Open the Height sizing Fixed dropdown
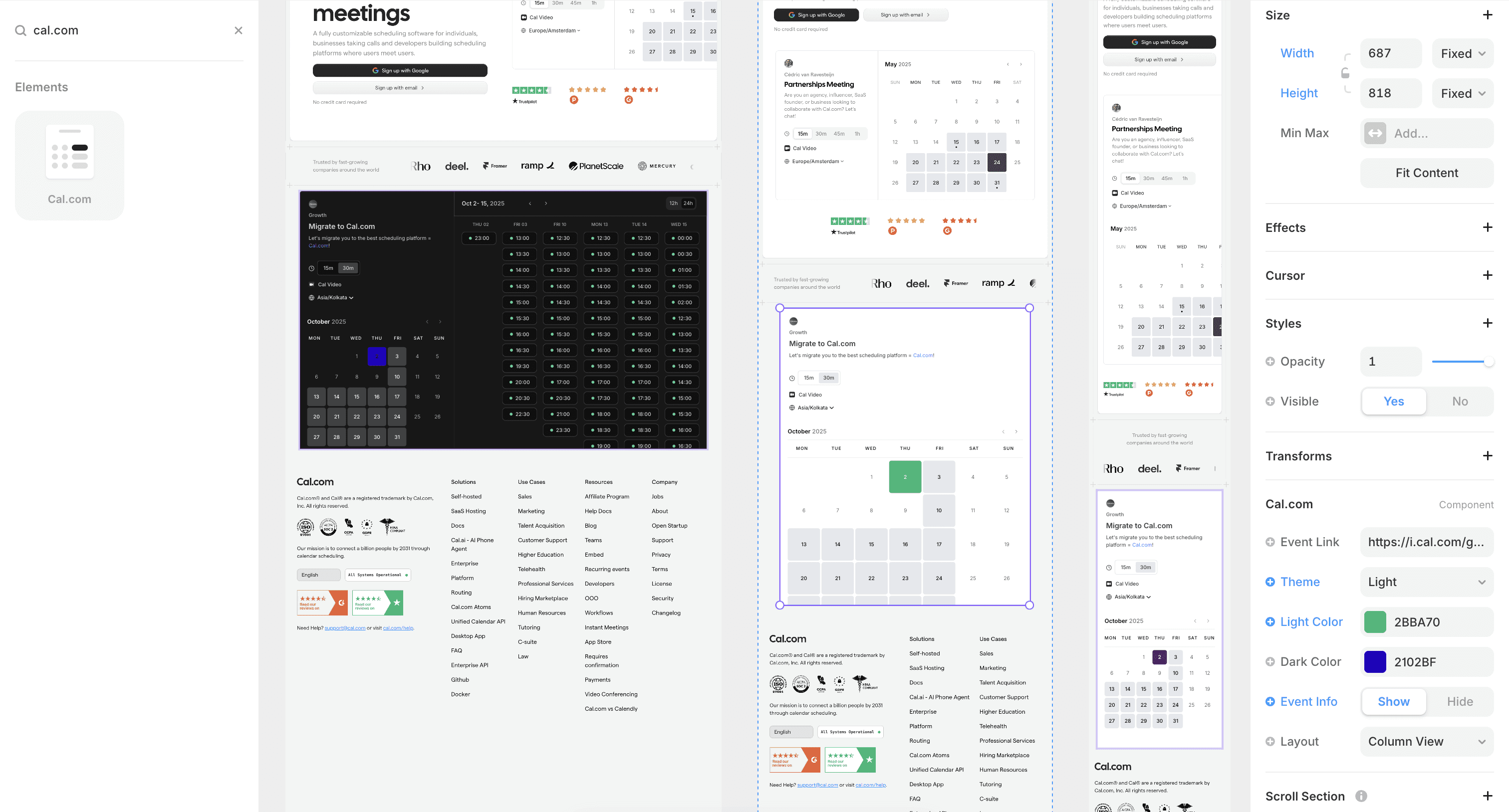This screenshot has height=812, width=1509. pos(1463,93)
